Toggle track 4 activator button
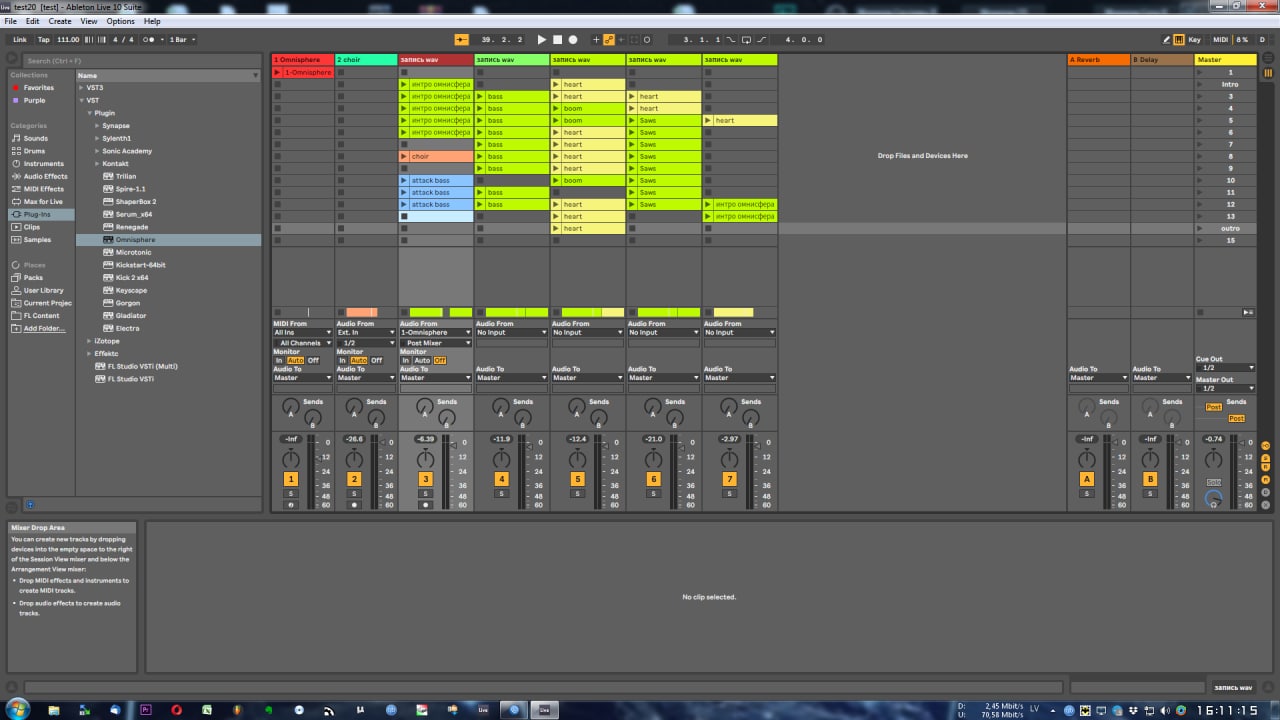Image resolution: width=1280 pixels, height=720 pixels. pos(502,479)
